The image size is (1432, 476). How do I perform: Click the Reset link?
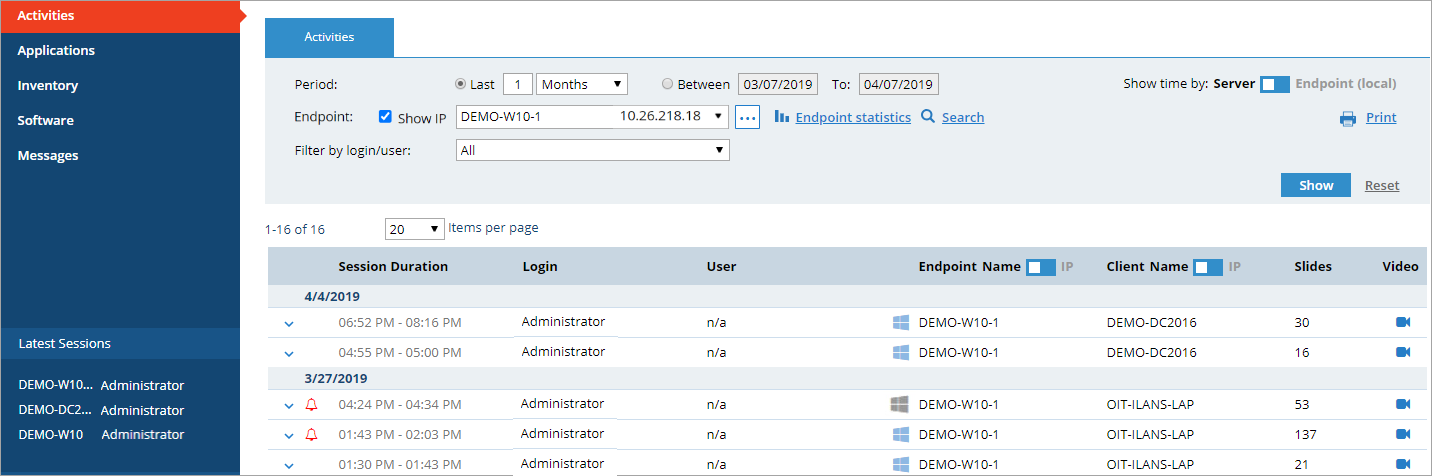pyautogui.click(x=1382, y=186)
